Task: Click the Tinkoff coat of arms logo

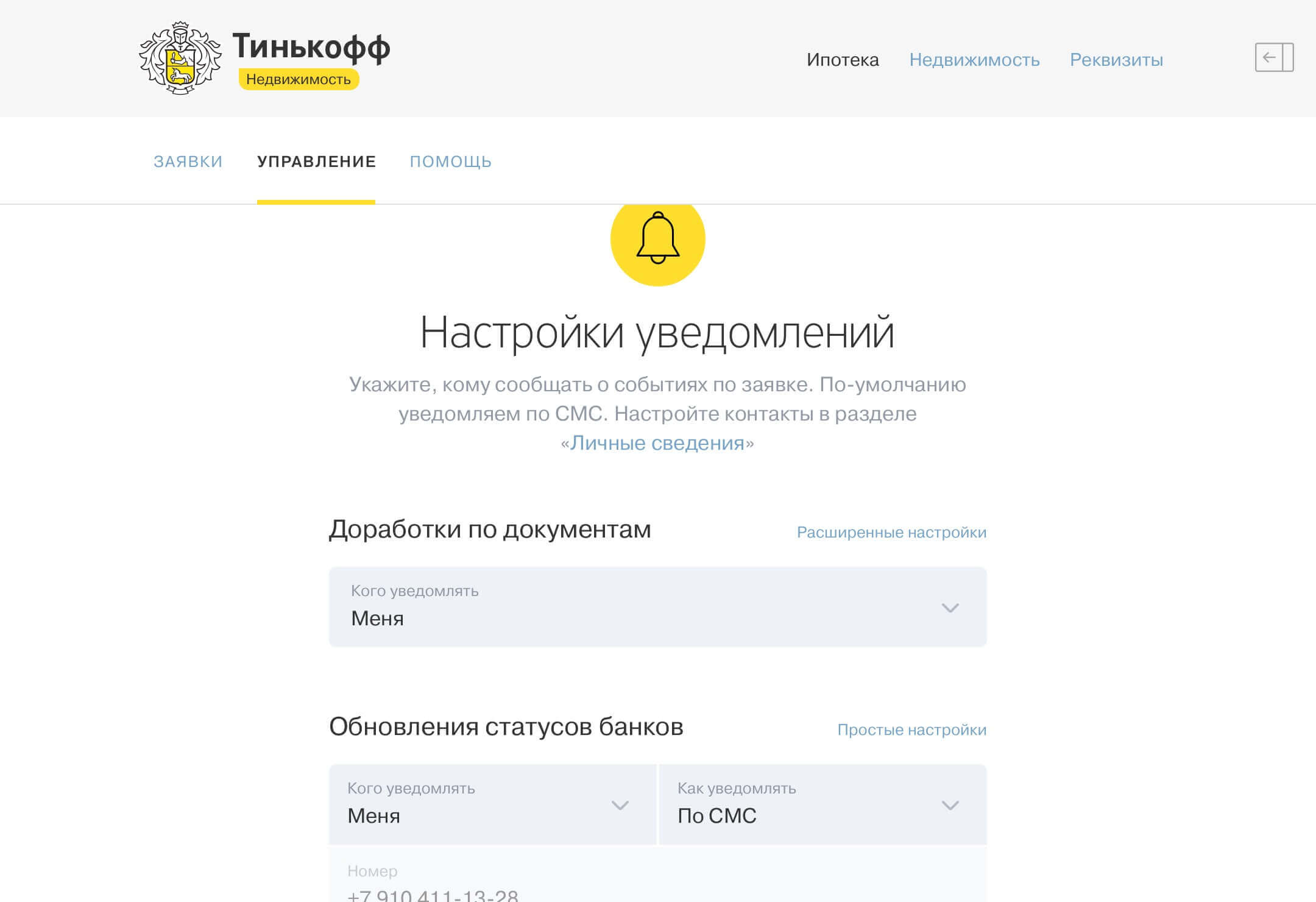Action: pos(180,58)
